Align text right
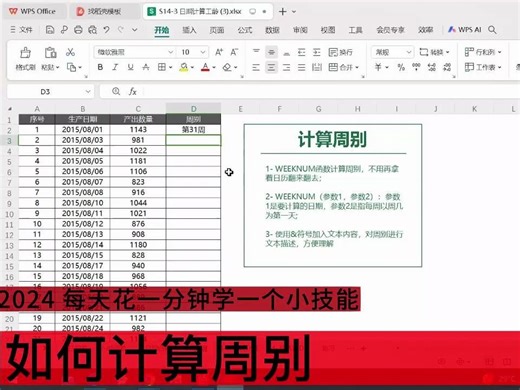Image resolution: width=520 pixels, height=390 pixels. (x=286, y=68)
